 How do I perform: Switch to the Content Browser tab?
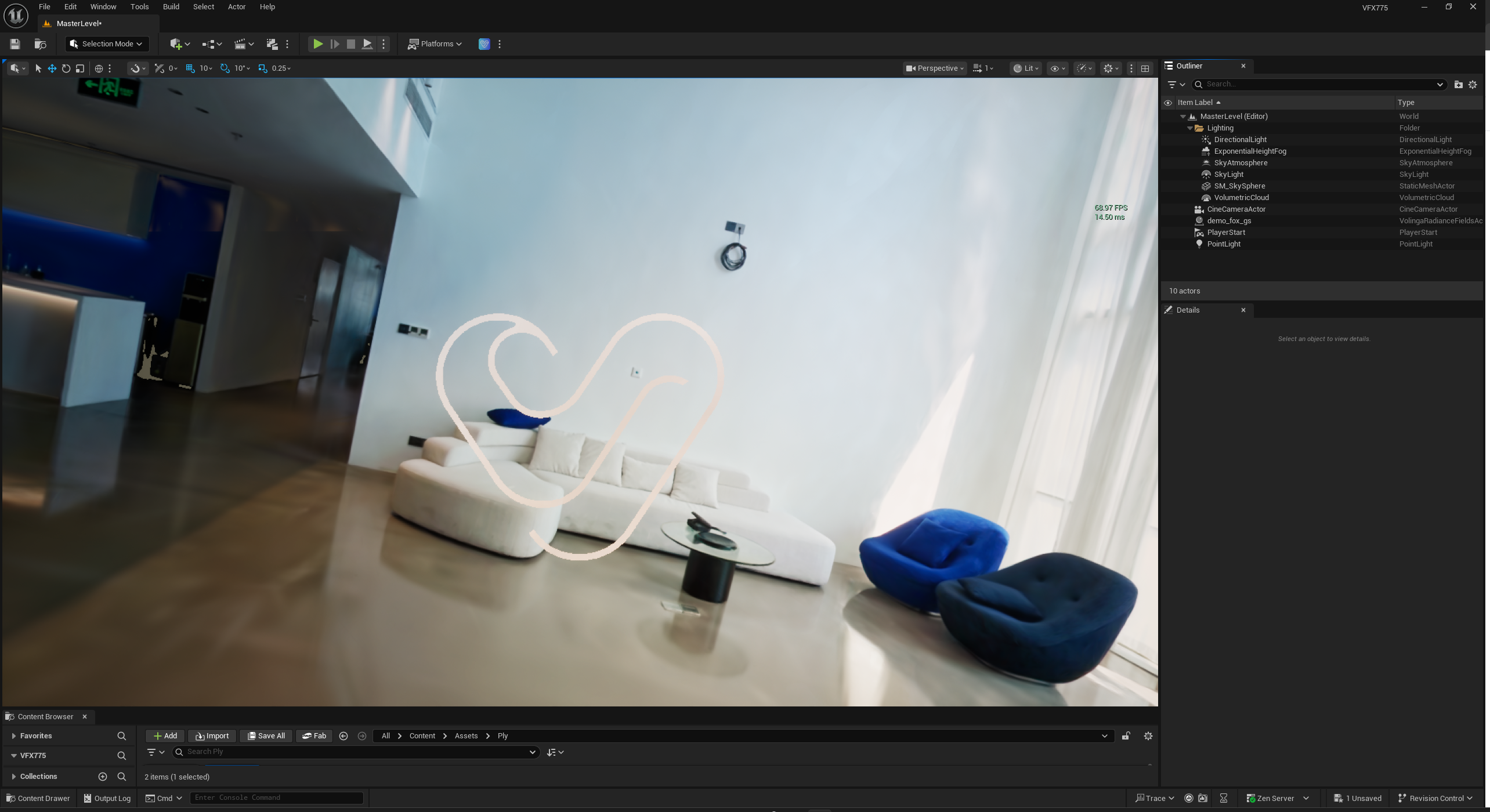point(45,717)
